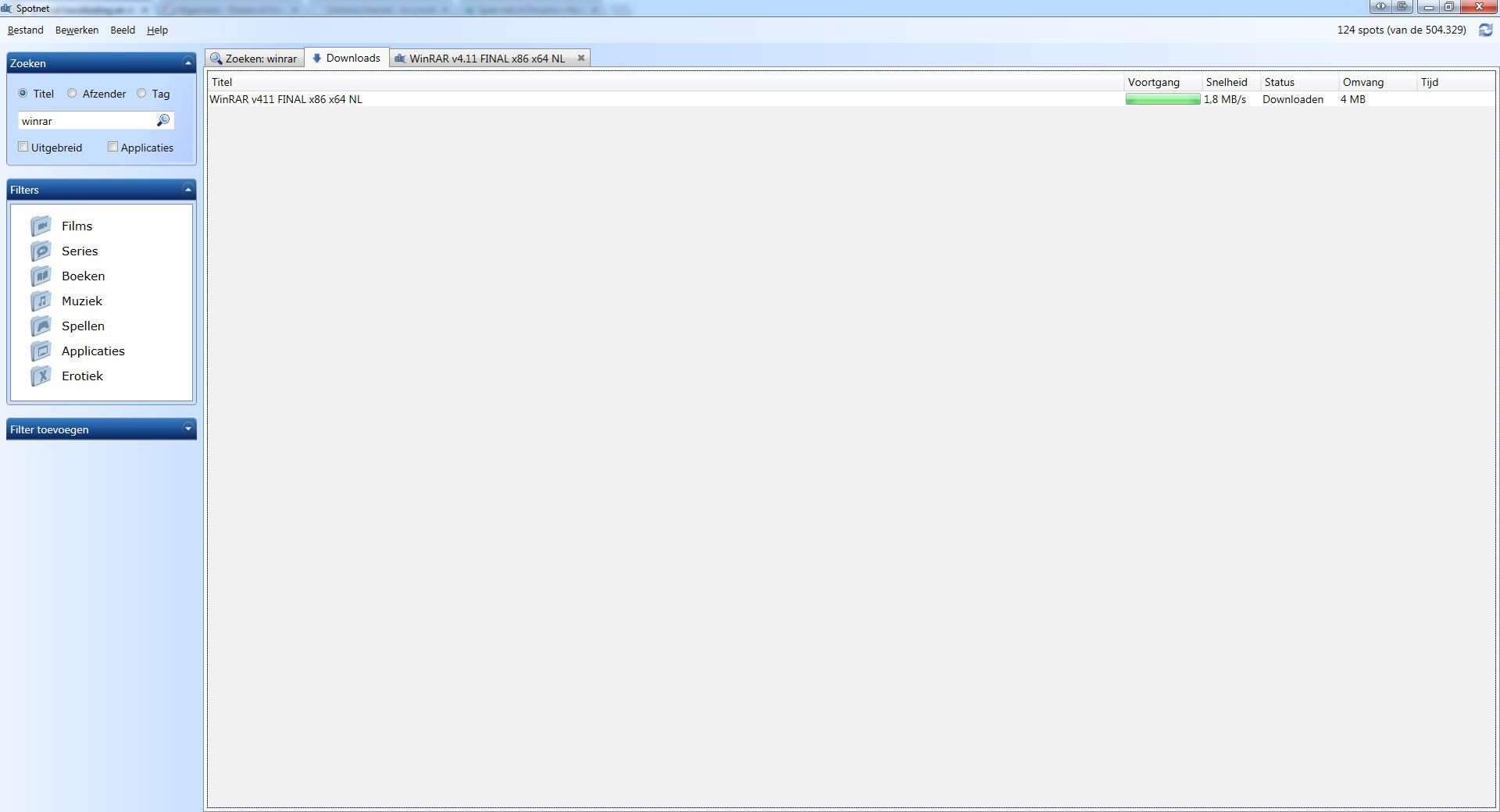Image resolution: width=1500 pixels, height=812 pixels.
Task: Click the Spotnet application icon in title bar
Action: click(x=6, y=9)
